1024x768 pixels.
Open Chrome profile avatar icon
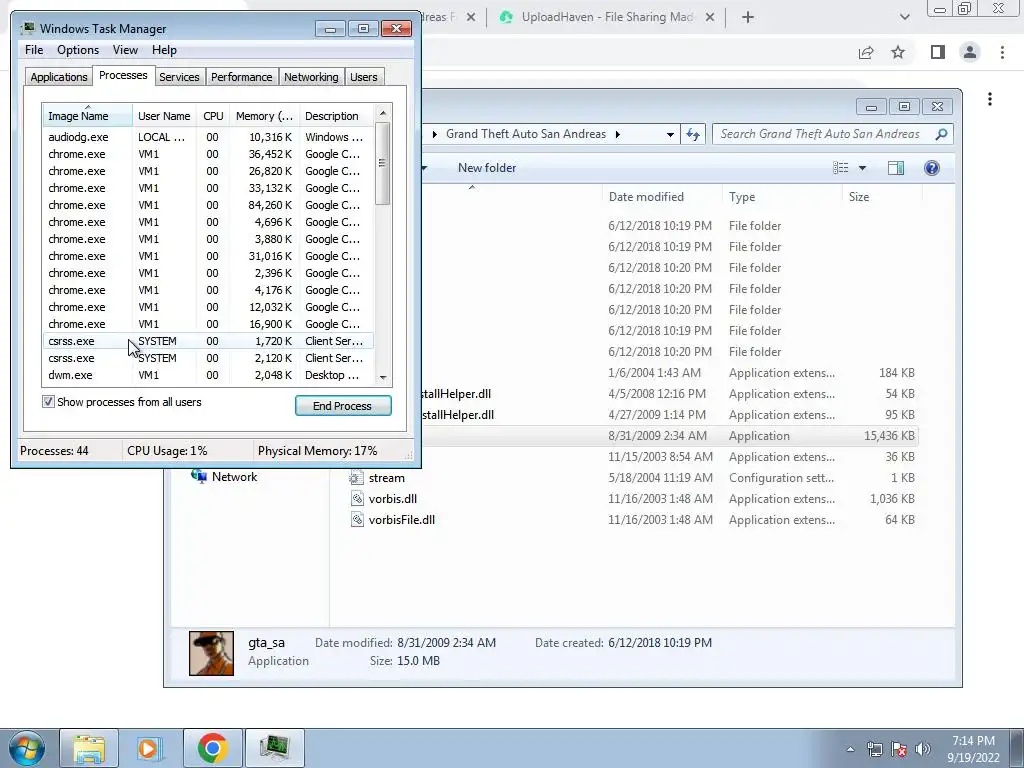(970, 52)
